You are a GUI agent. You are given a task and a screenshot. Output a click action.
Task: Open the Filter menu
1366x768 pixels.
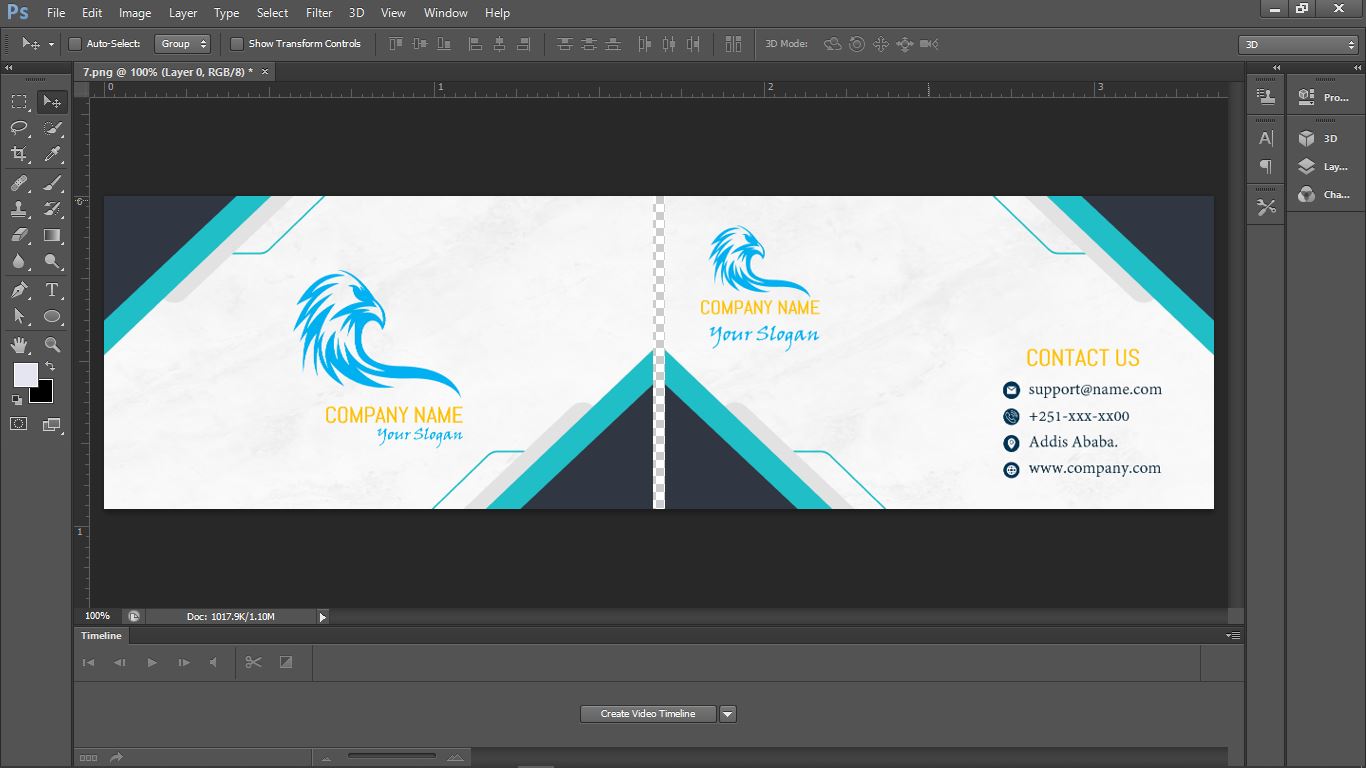pos(319,13)
